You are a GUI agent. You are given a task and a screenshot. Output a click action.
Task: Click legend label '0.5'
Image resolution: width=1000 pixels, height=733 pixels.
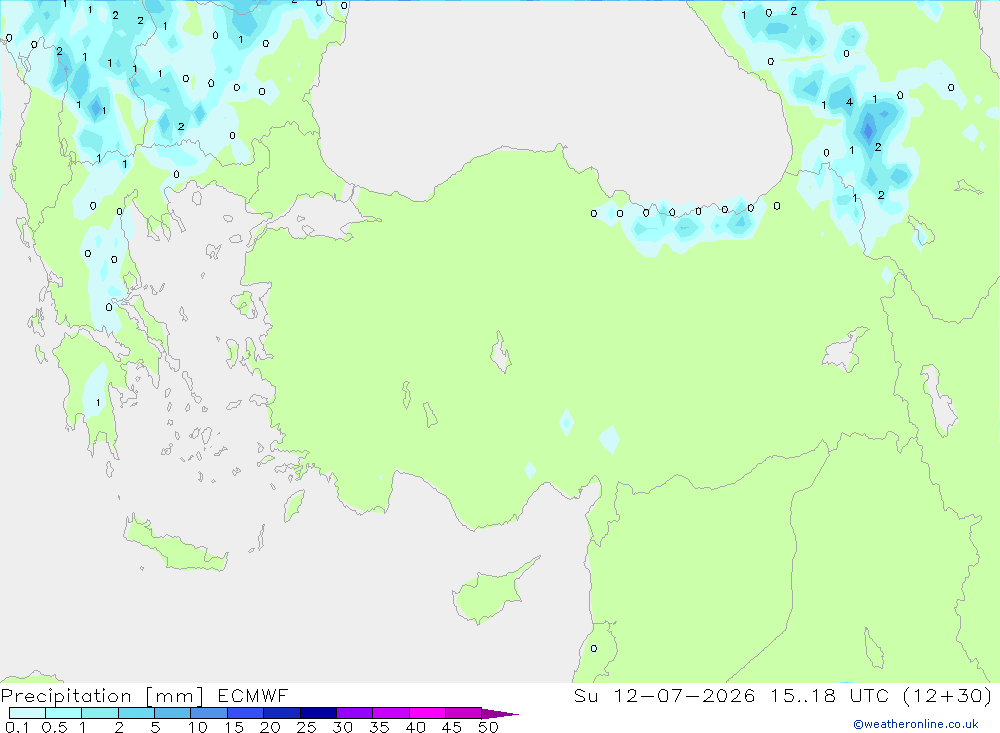pos(54,727)
